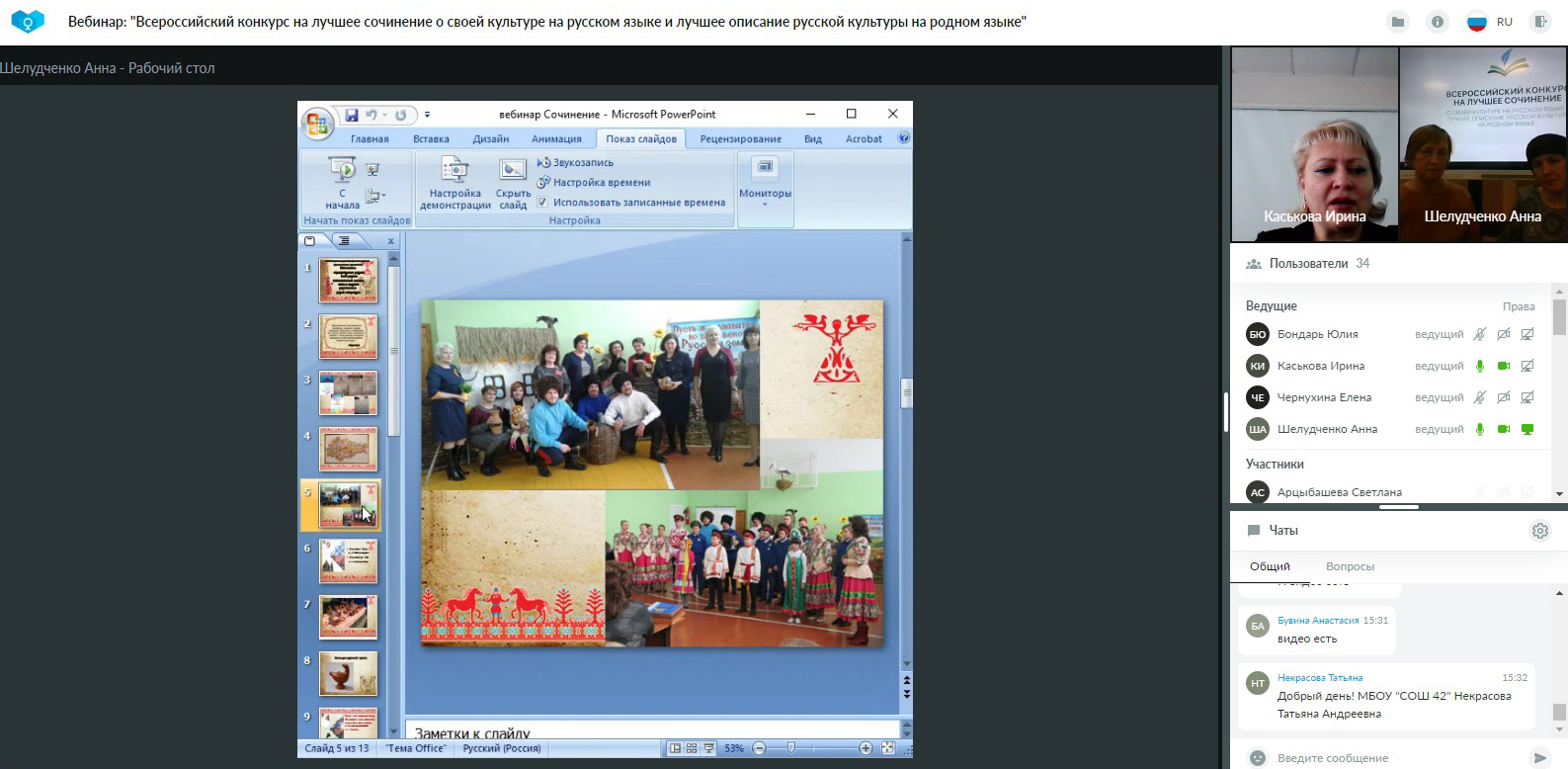
Task: Click Fit slide to window icon
Action: [x=888, y=748]
